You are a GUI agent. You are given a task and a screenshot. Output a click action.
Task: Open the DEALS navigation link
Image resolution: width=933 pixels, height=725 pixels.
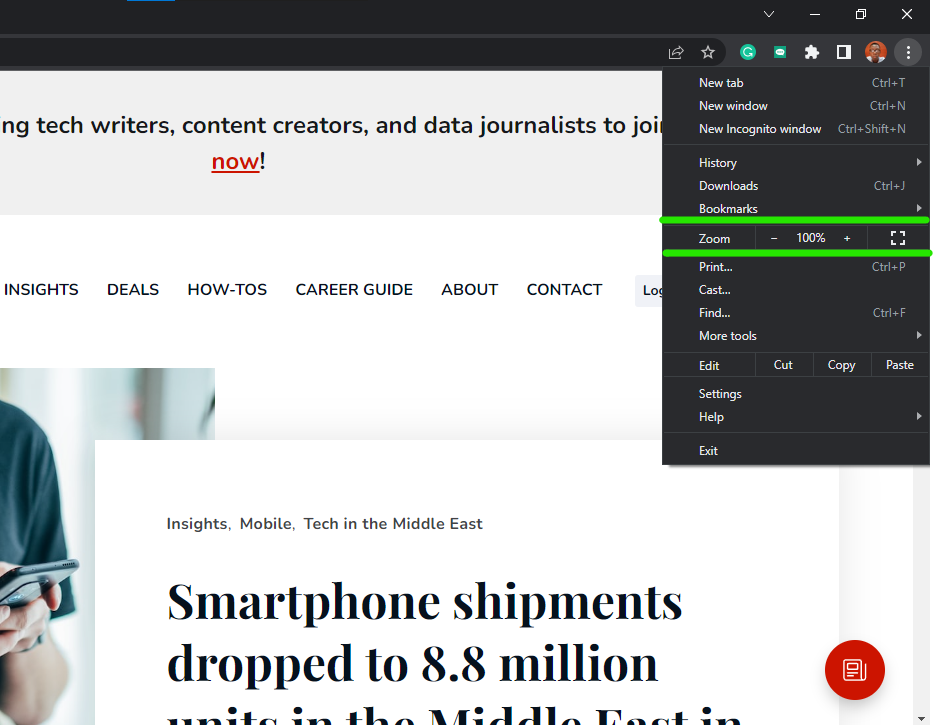tap(133, 289)
